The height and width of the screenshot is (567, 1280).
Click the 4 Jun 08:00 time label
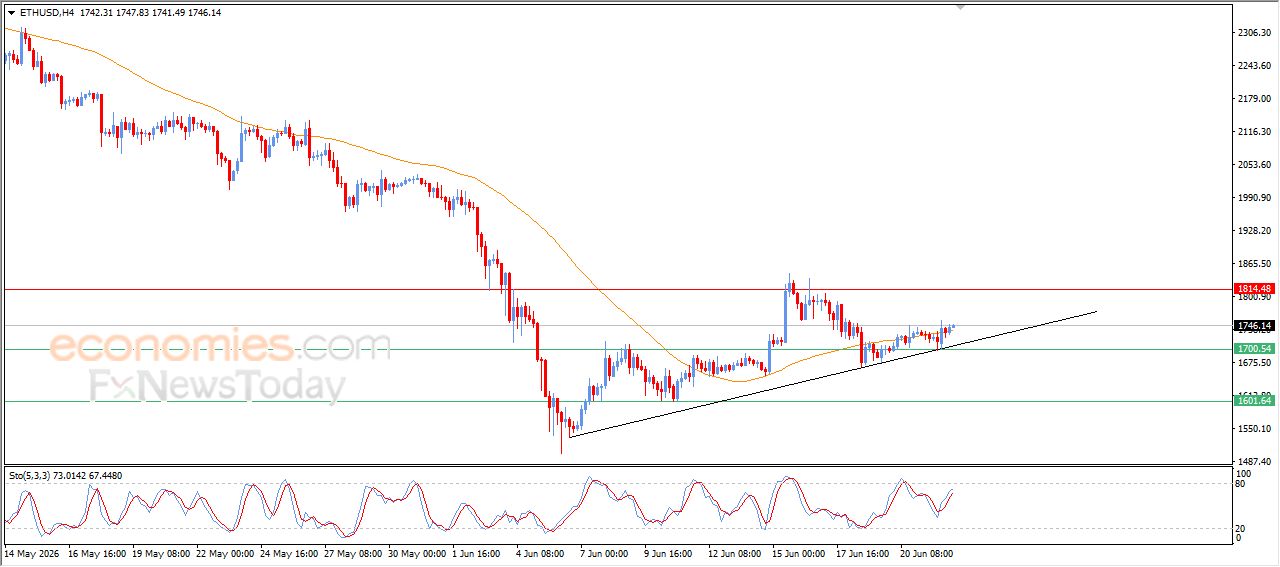(541, 552)
